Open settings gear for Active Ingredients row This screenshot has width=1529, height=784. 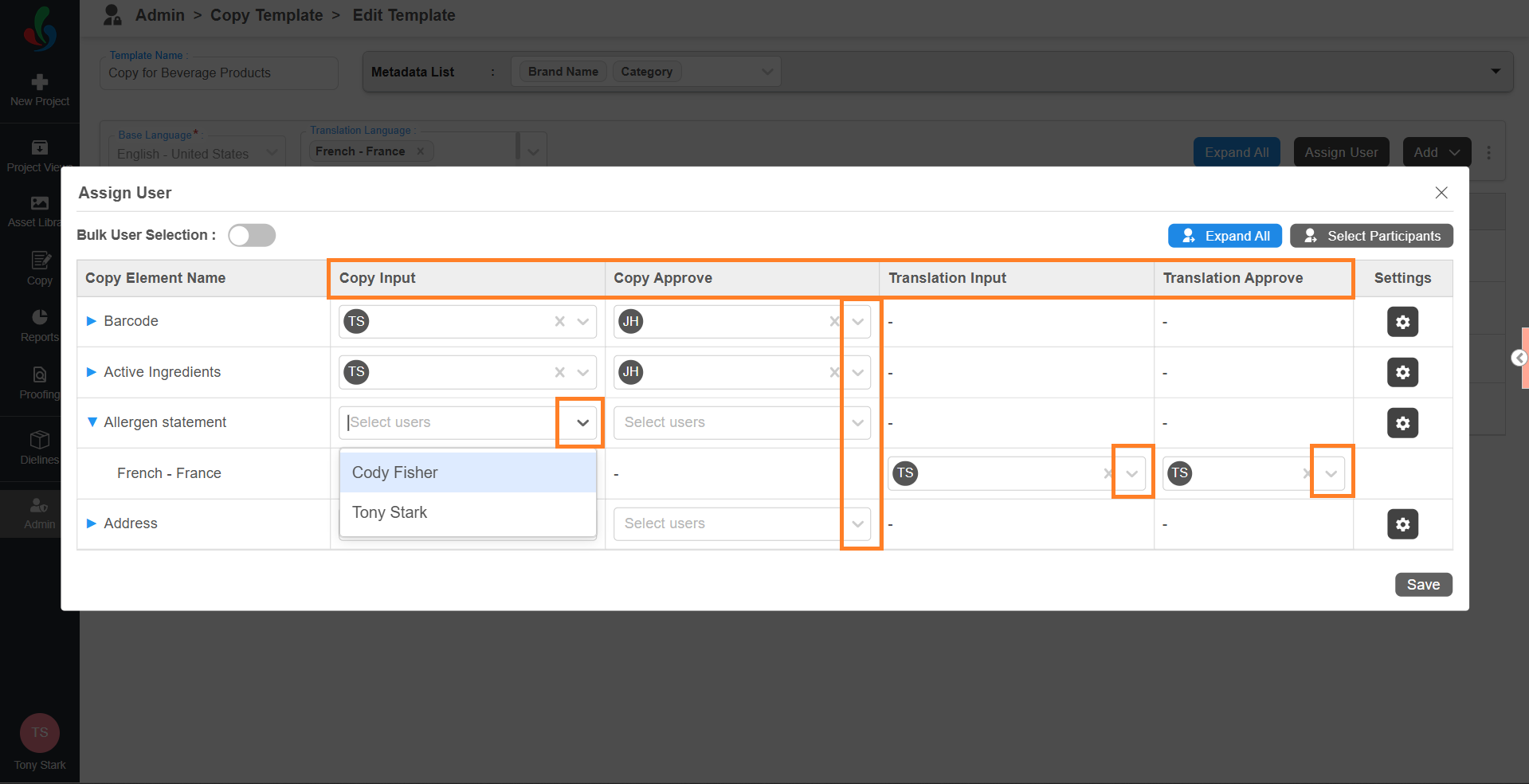pos(1402,372)
